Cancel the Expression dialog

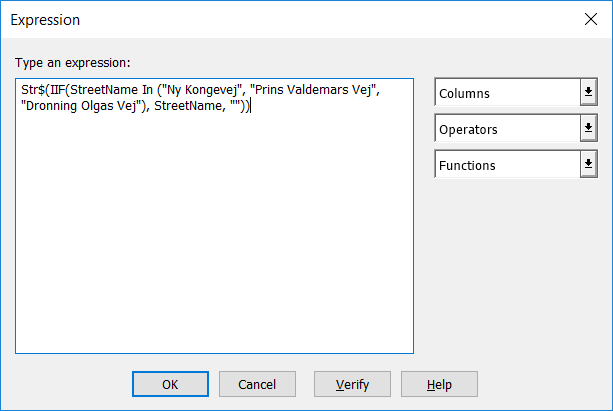pos(257,384)
